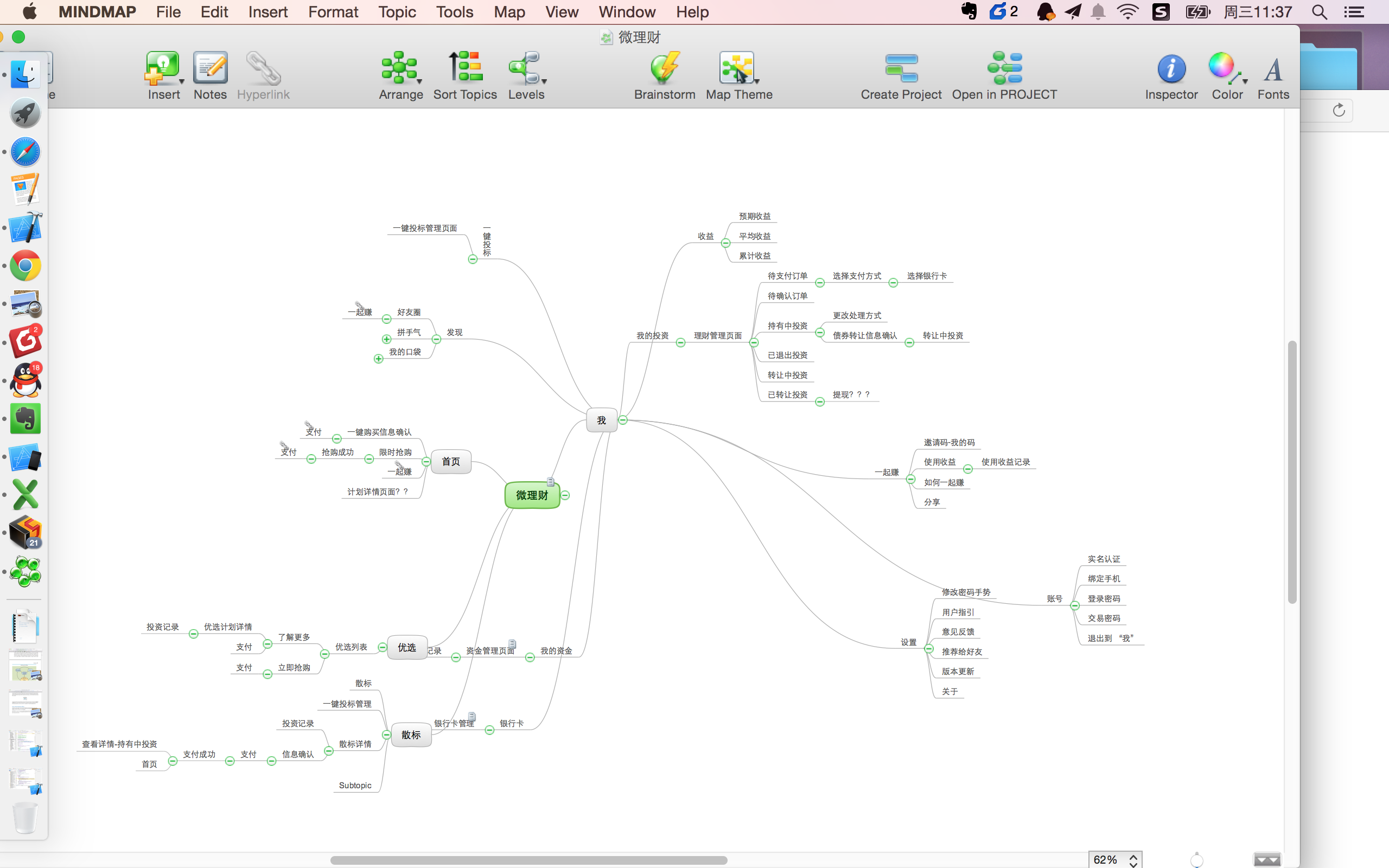
Task: Open the Tools menu
Action: coord(455,12)
